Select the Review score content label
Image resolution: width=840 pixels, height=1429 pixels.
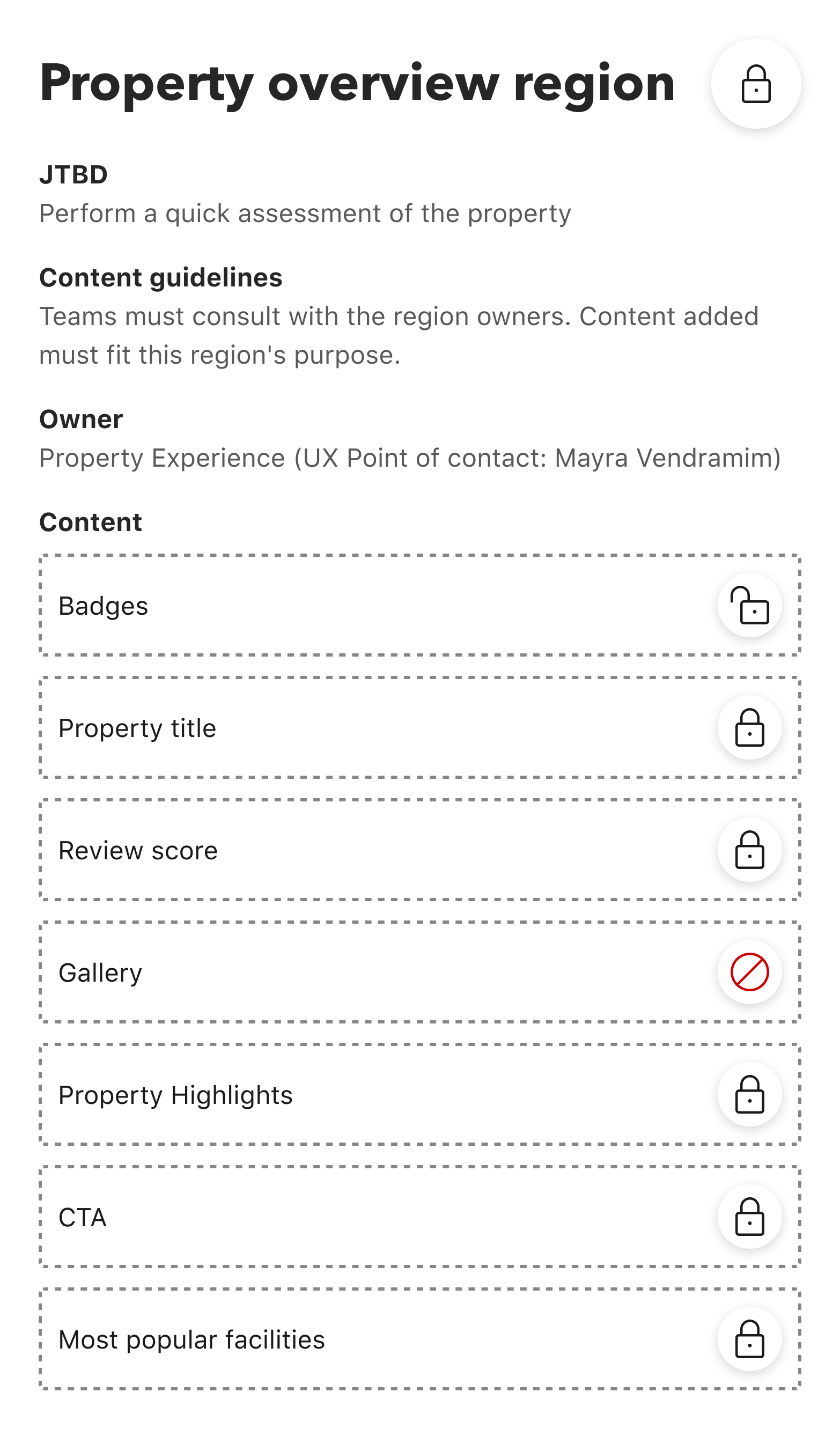(138, 851)
